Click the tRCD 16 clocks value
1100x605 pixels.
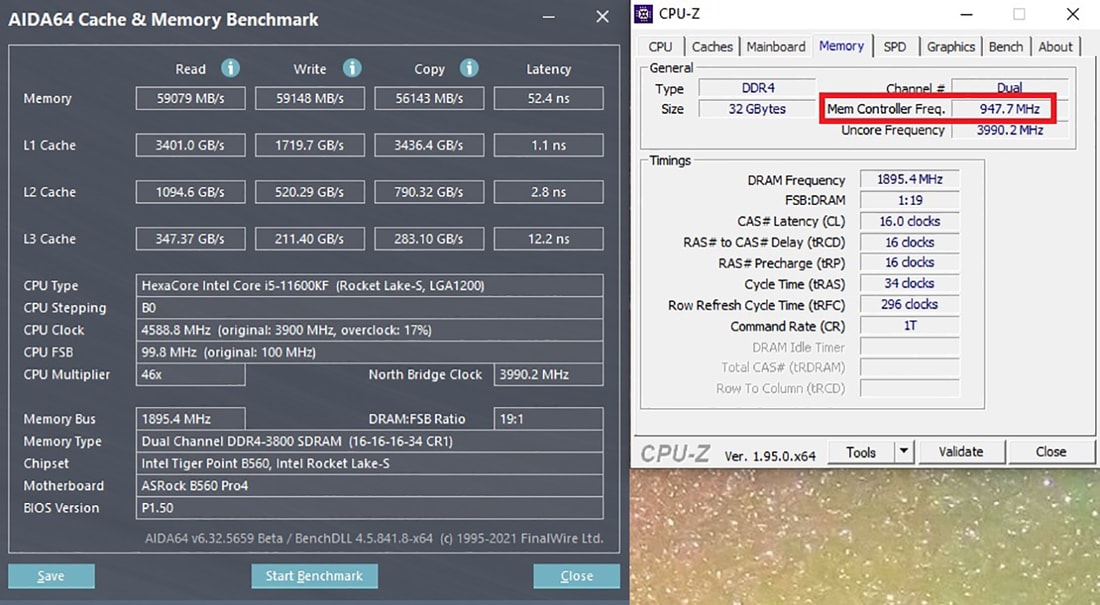click(x=909, y=242)
